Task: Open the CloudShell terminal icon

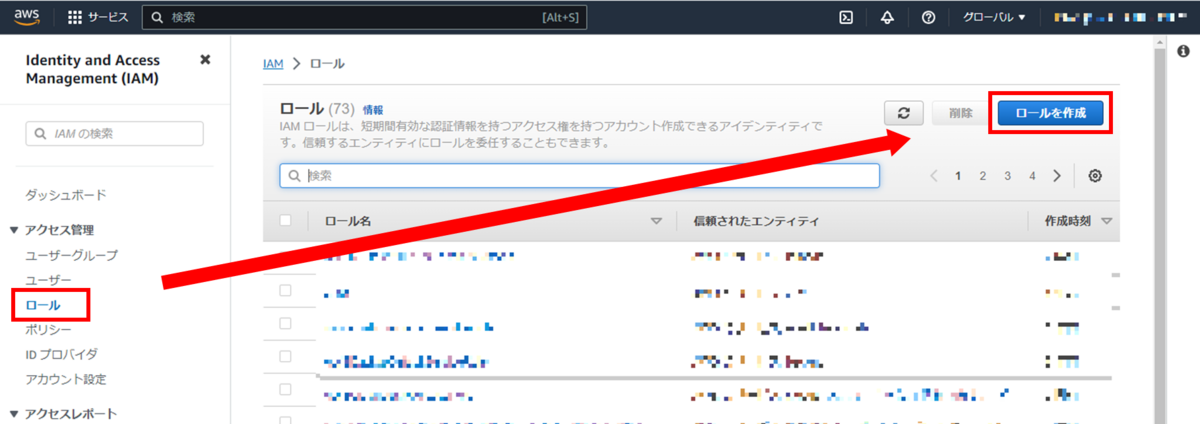Action: tap(845, 17)
